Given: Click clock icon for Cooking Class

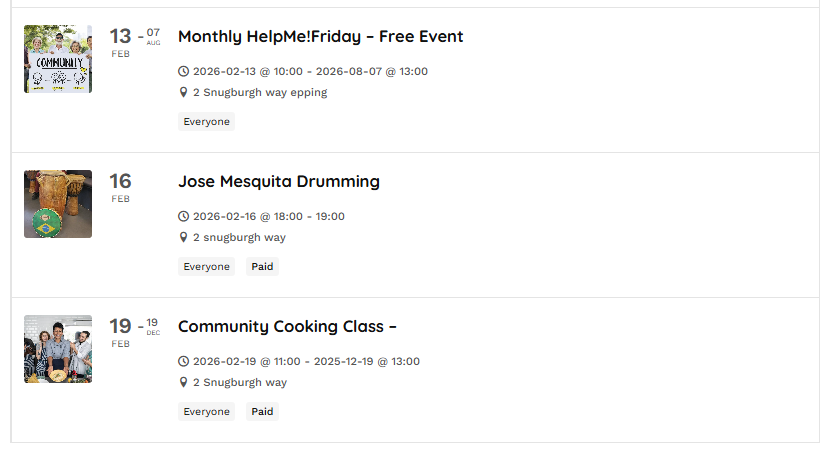Looking at the screenshot, I should [183, 361].
